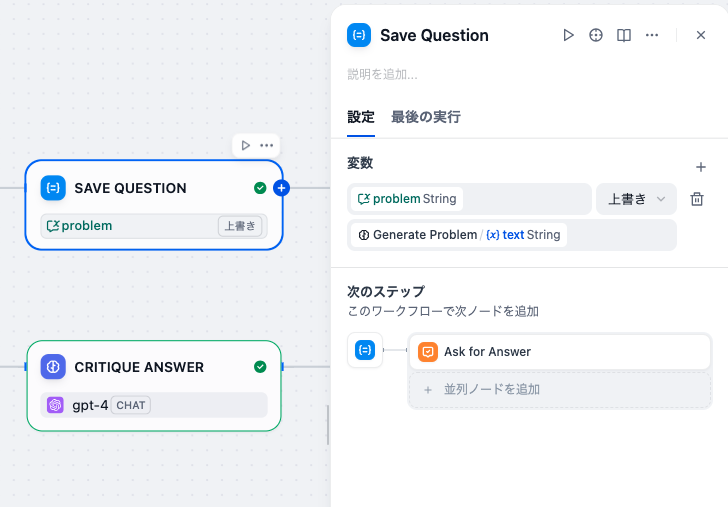This screenshot has height=507, width=728.
Task: Click the variable assigner icon under 次のステップ
Action: coord(365,350)
